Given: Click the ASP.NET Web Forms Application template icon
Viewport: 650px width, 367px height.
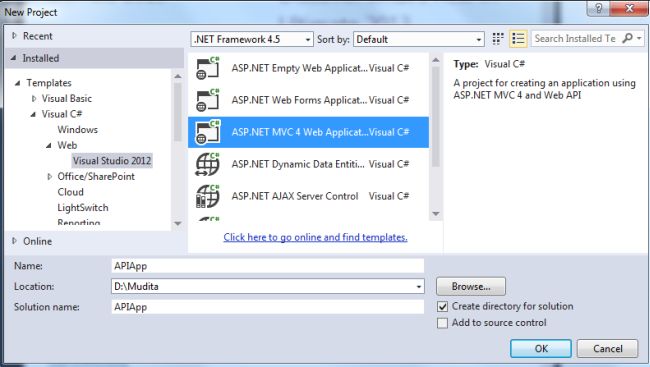Looking at the screenshot, I should coord(207,100).
